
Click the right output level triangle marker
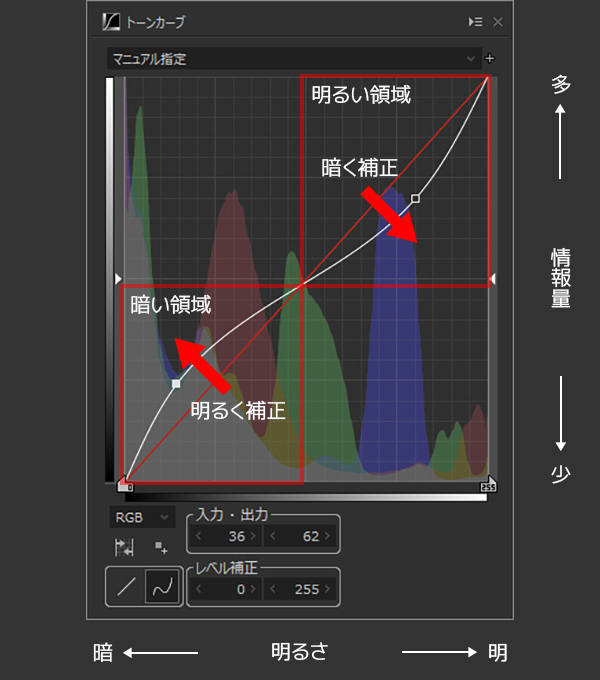tap(492, 279)
